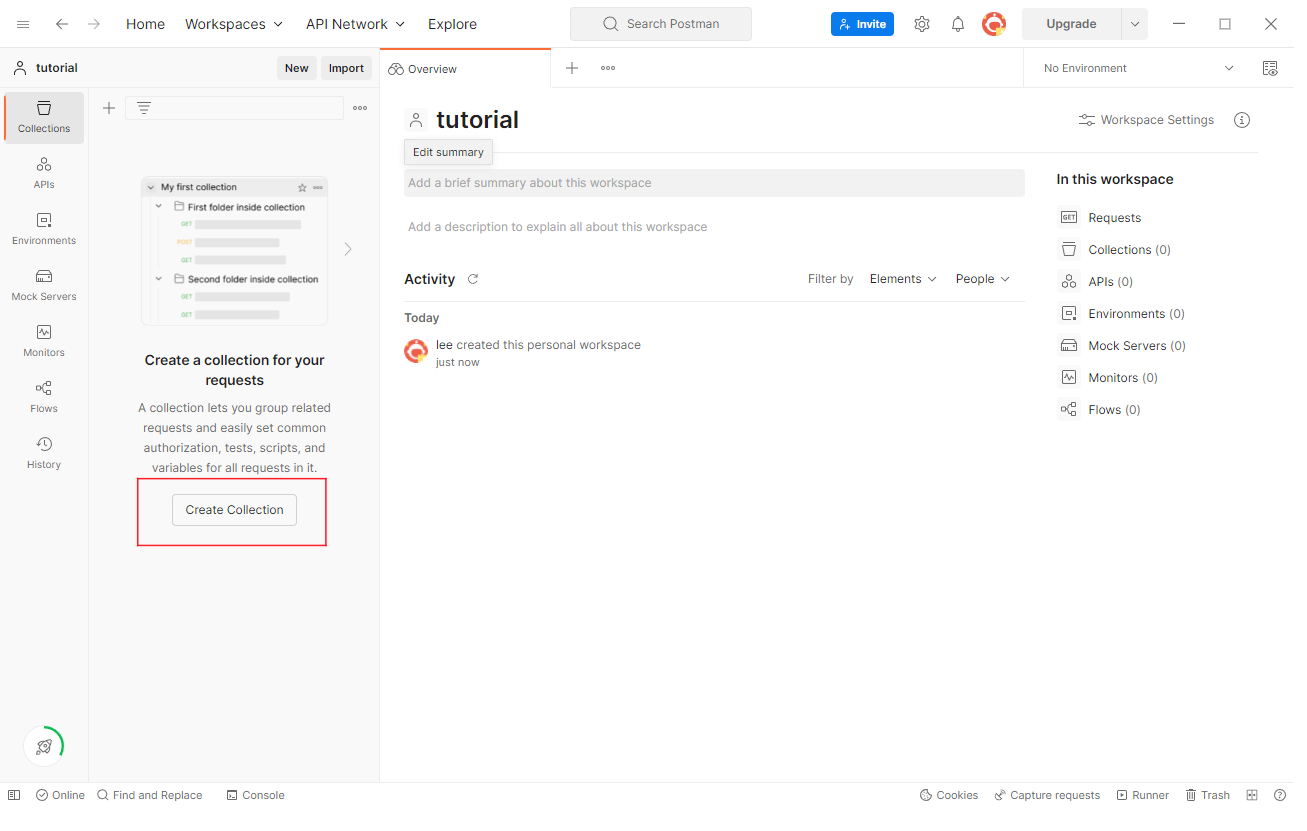Screen dimensions: 1307x831
Task: Open Flows (0) in workspace list
Action: coord(1100,410)
